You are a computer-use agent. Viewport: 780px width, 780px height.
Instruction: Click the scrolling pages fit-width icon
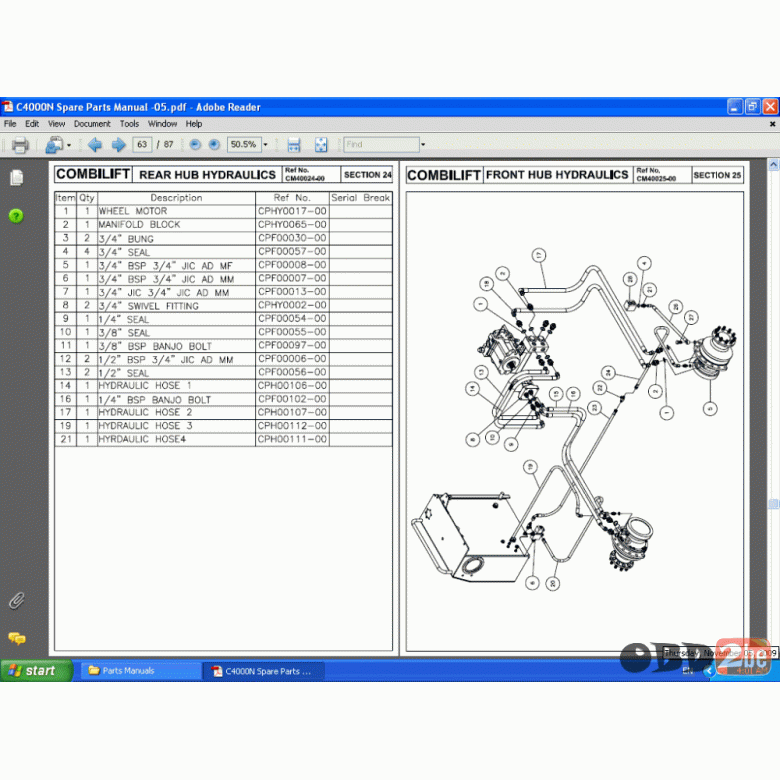coord(294,145)
